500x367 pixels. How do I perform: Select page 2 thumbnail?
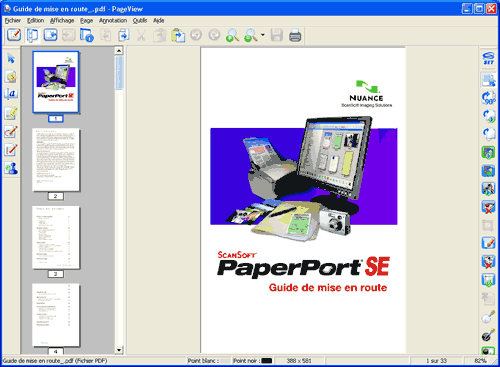[x=56, y=160]
